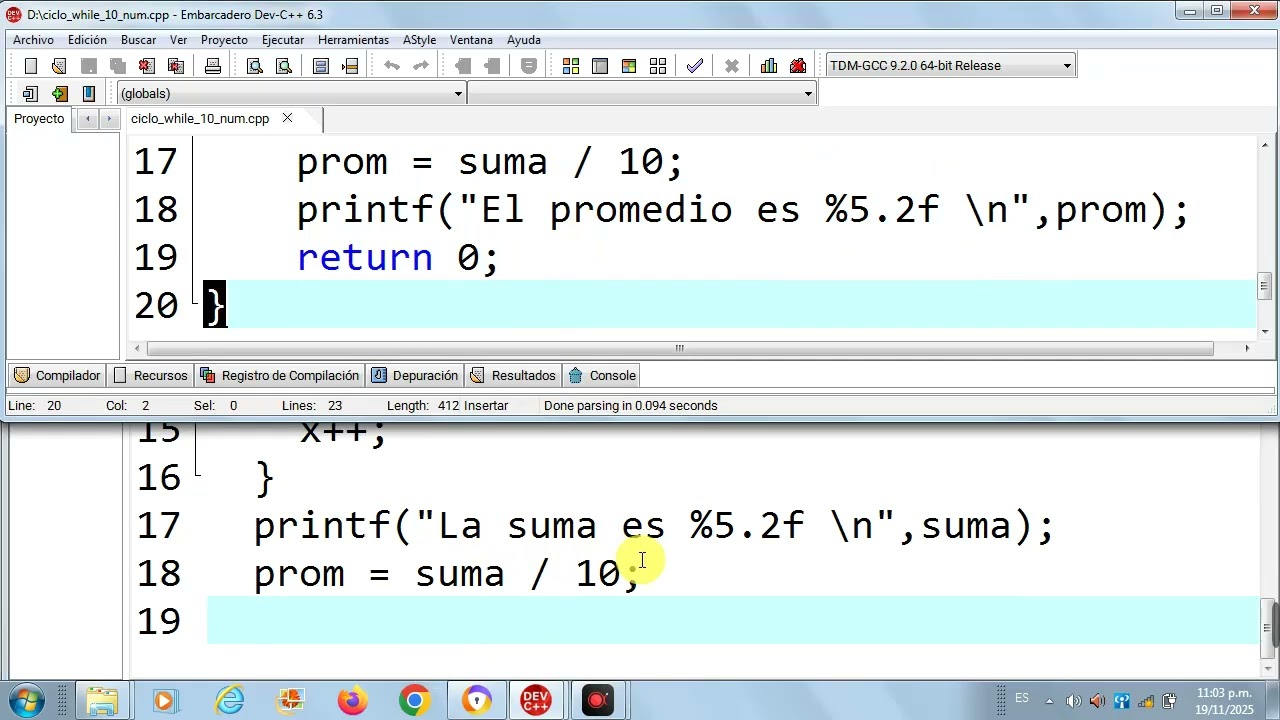Compile the program with four-squares icon
1280x720 pixels.
point(571,66)
